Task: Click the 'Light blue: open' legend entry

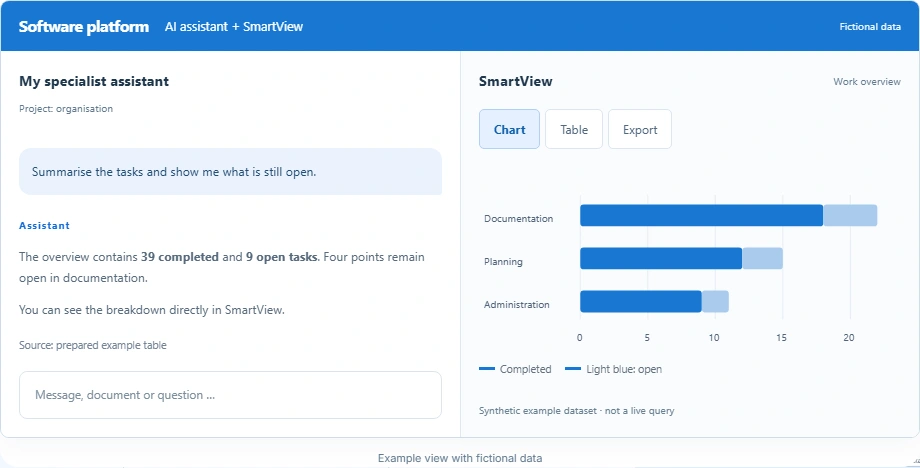Action: point(613,369)
